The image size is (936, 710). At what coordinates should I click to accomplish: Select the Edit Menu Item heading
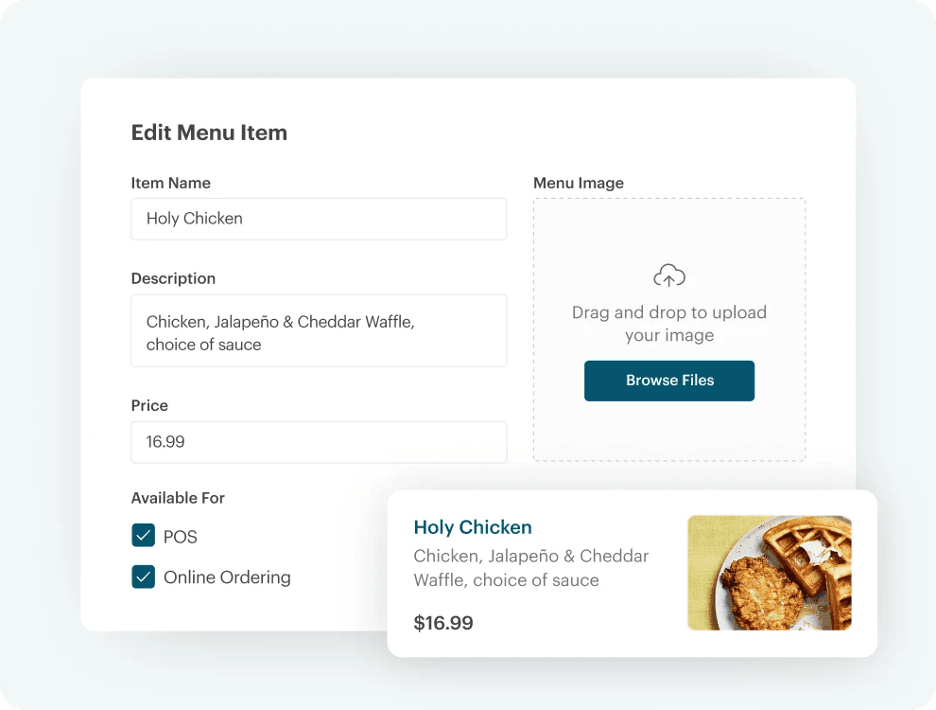coord(208,132)
